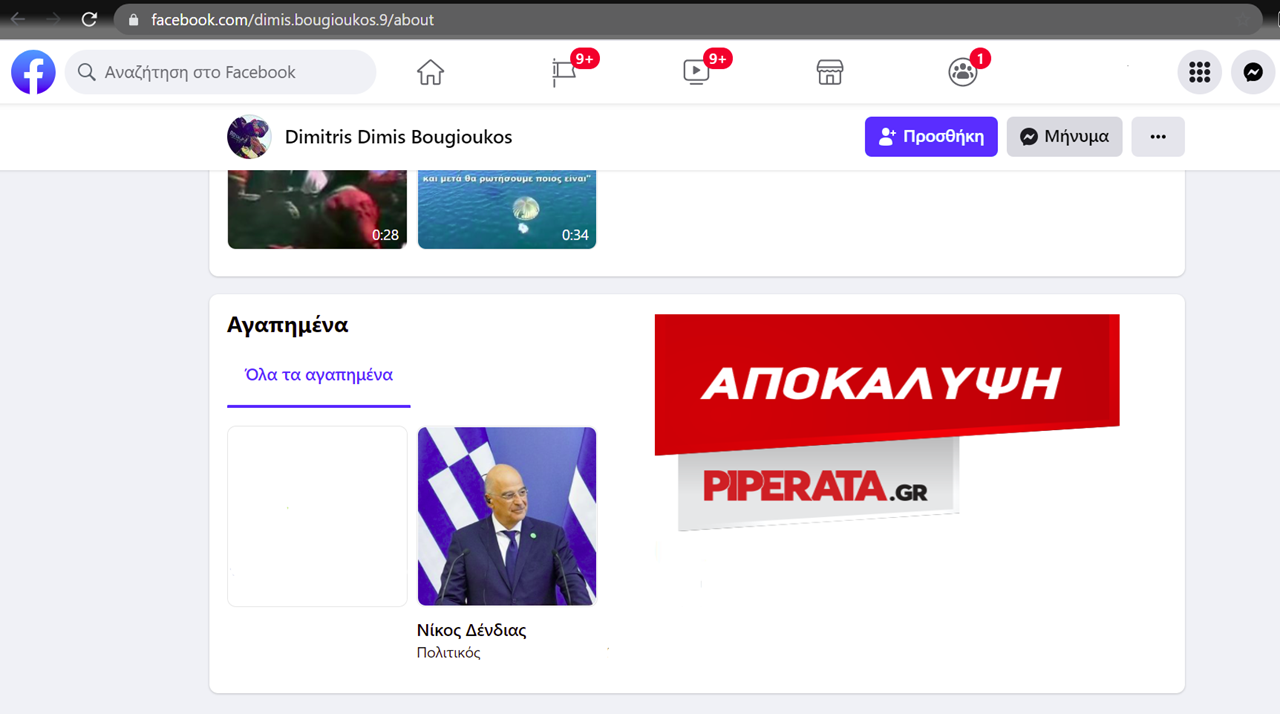Click the lock icon in address bar
The height and width of the screenshot is (714, 1280).
pyautogui.click(x=134, y=20)
